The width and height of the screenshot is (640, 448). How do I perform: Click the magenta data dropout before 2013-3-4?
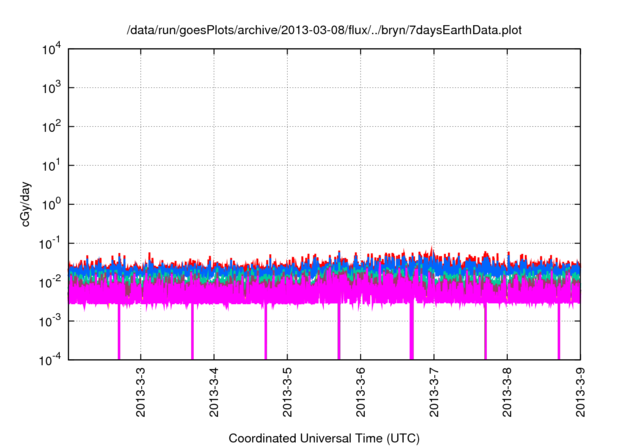(192, 331)
